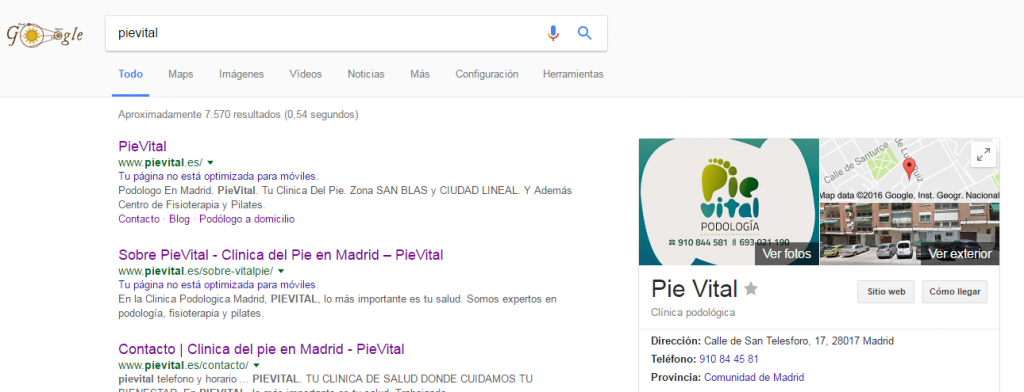Call the phone number 910 84 45 81
Screen dimensions: 1024x392
(729, 359)
